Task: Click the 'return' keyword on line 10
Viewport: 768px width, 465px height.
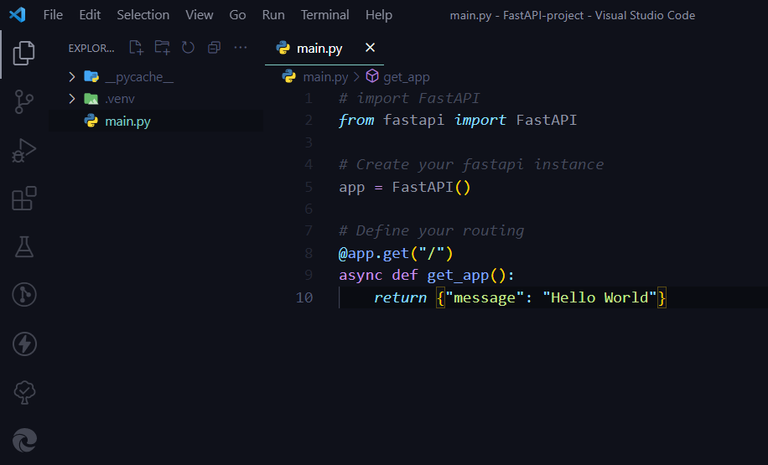Action: pyautogui.click(x=400, y=297)
